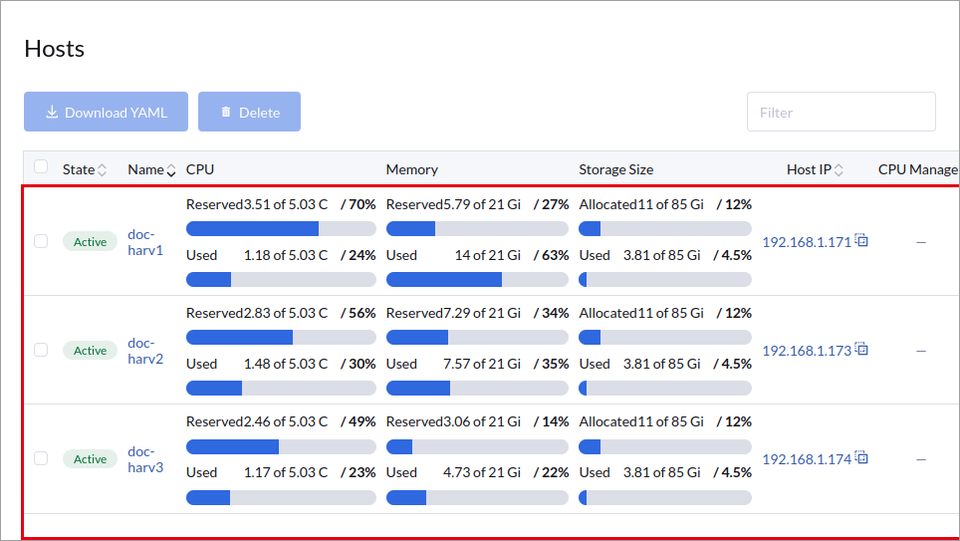Viewport: 960px width, 541px height.
Task: Open IP link 192.168.1.173
Action: (806, 351)
